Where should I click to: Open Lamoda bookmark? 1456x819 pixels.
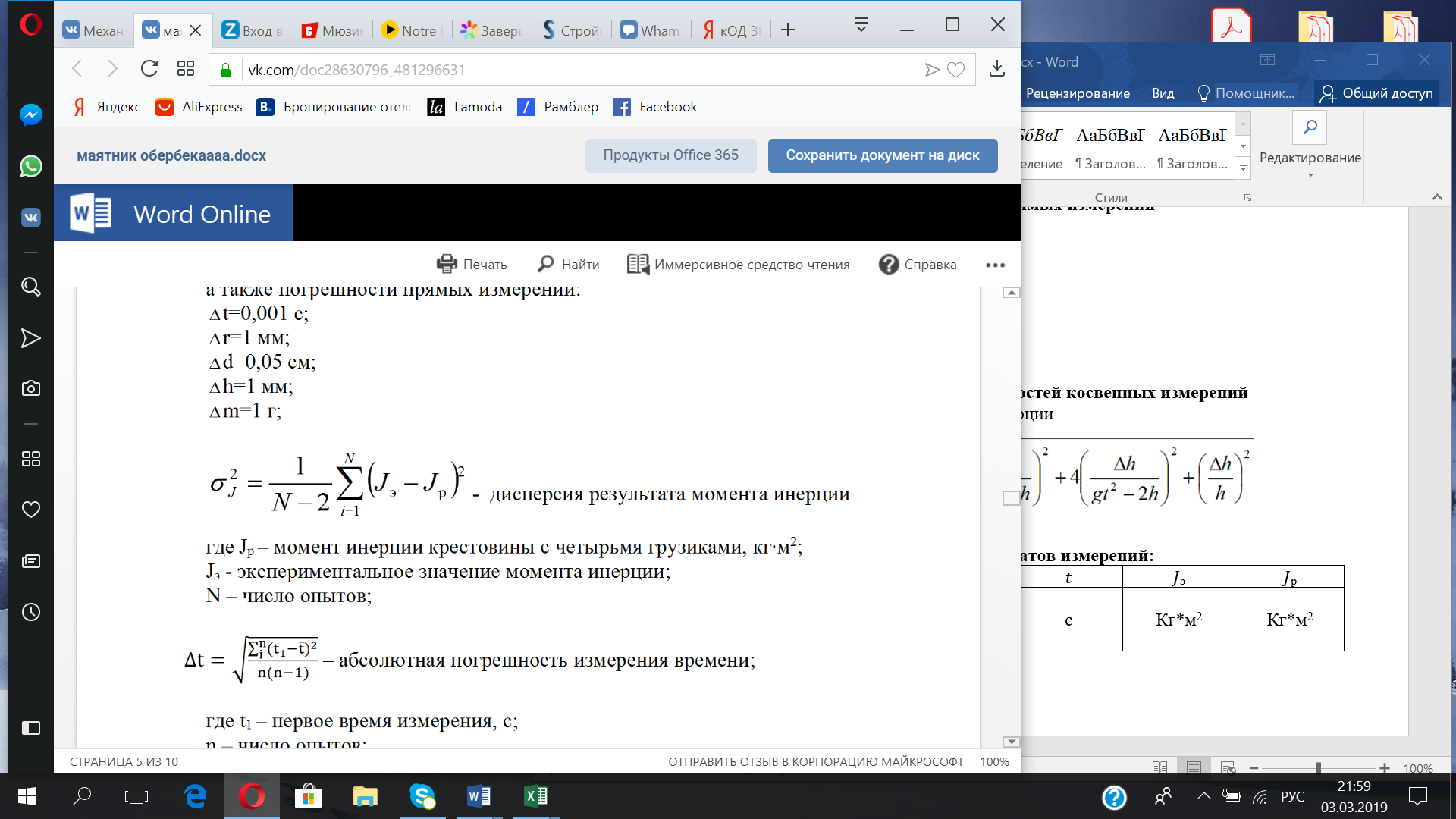(465, 107)
